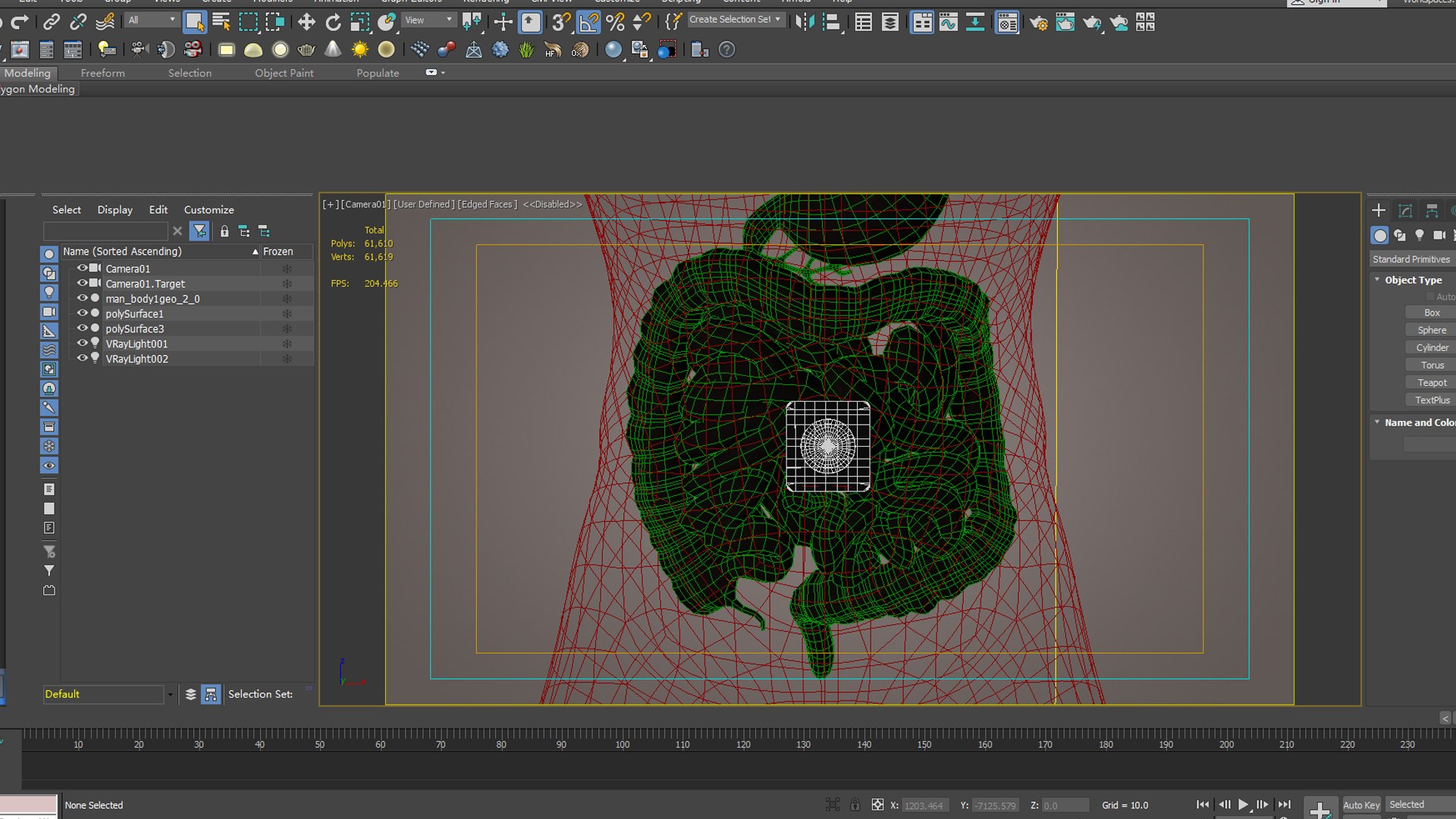Click the V-Ray sun light icon
Image resolution: width=1456 pixels, height=819 pixels.
tap(359, 50)
